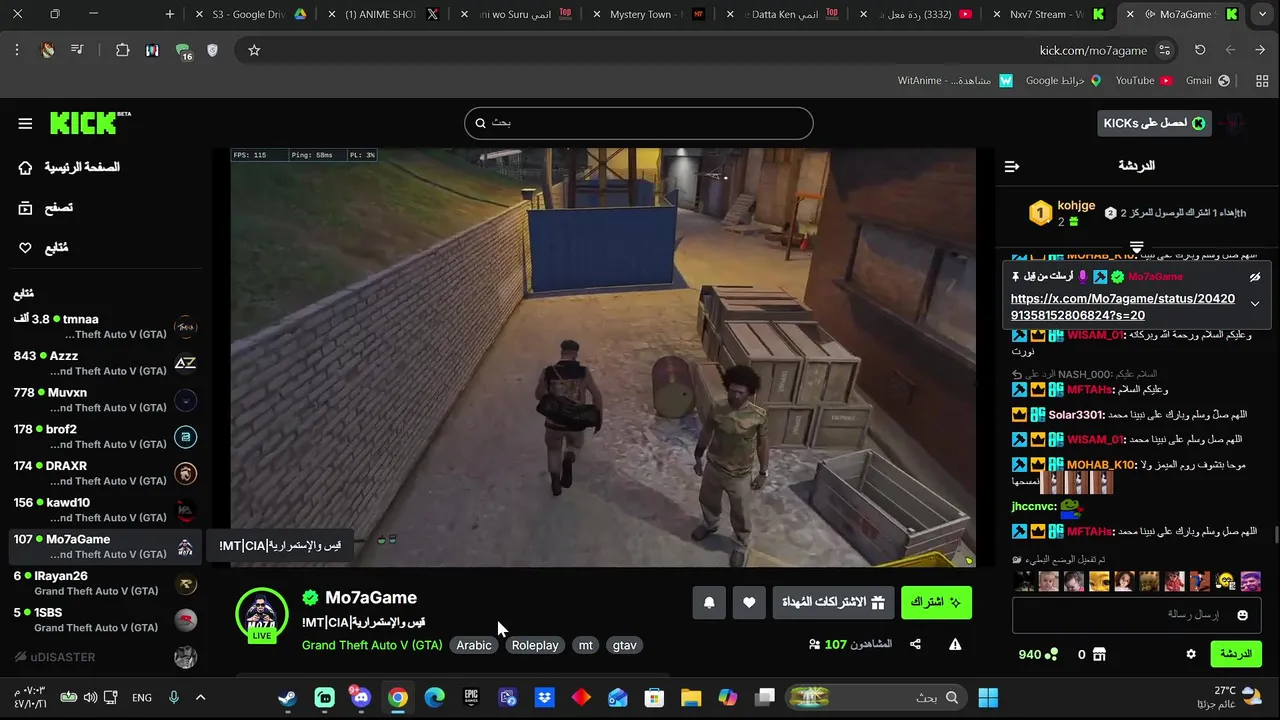This screenshot has width=1280, height=720.
Task: Select the Roleplay tag
Action: [x=535, y=645]
